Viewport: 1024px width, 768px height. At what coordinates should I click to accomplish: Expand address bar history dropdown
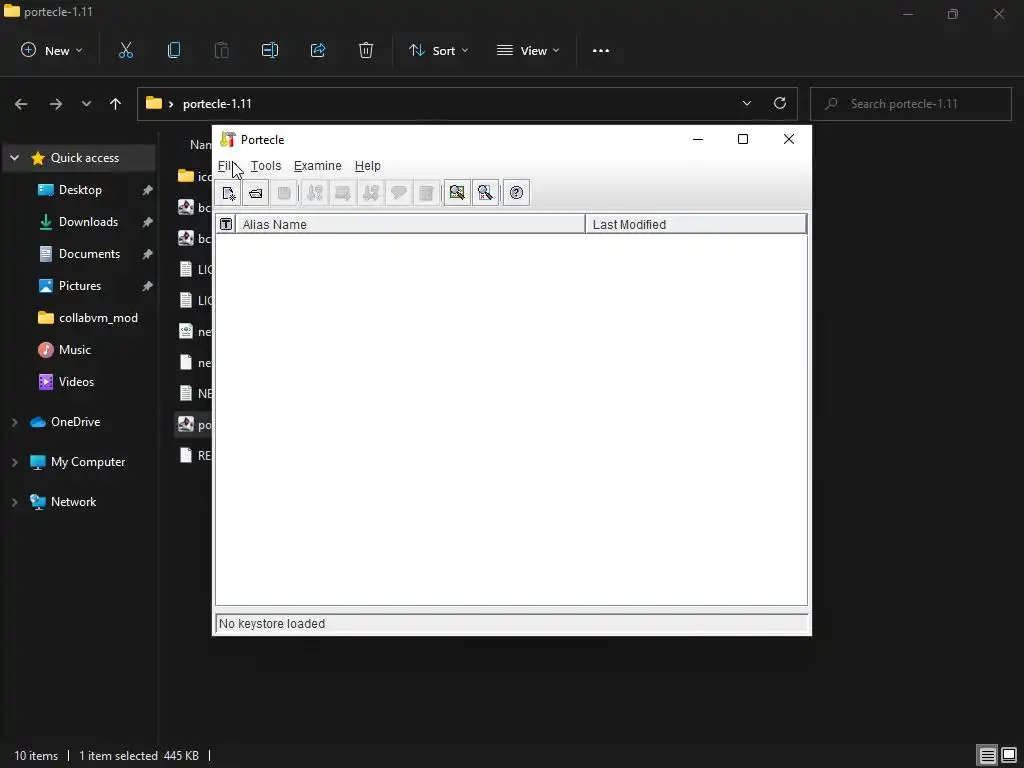746,103
